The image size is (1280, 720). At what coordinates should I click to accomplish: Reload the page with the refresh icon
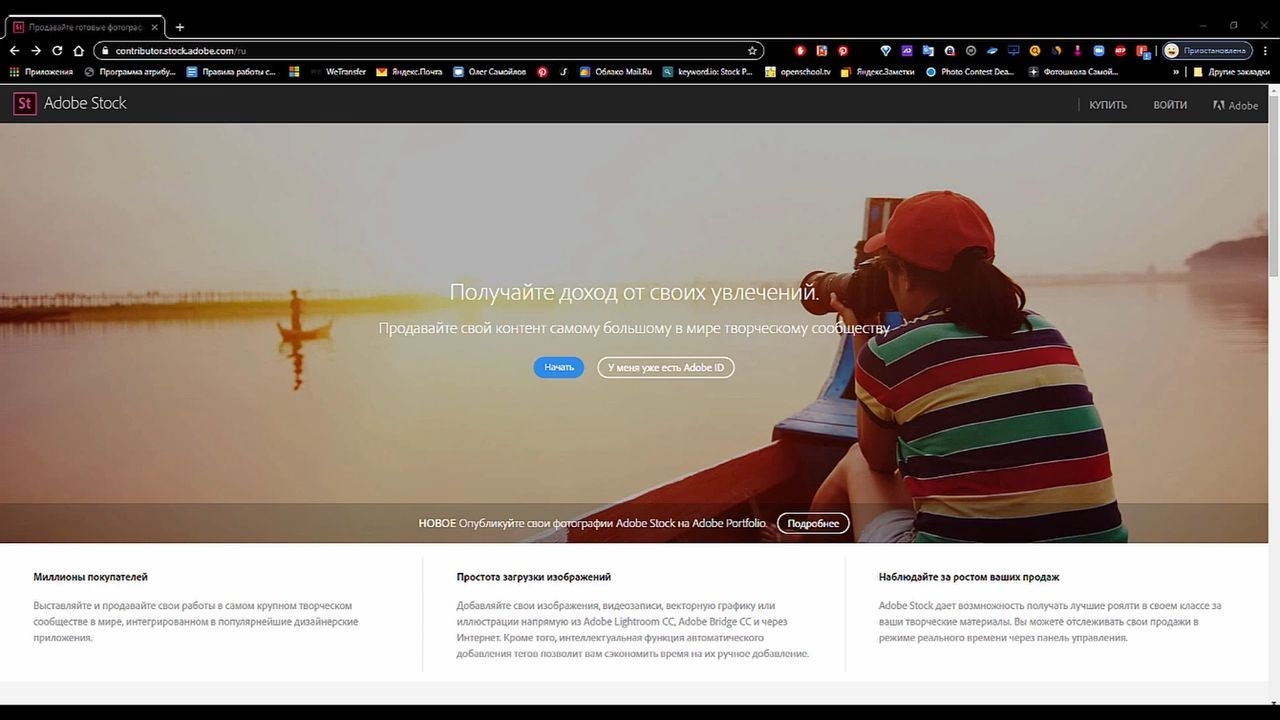point(57,50)
